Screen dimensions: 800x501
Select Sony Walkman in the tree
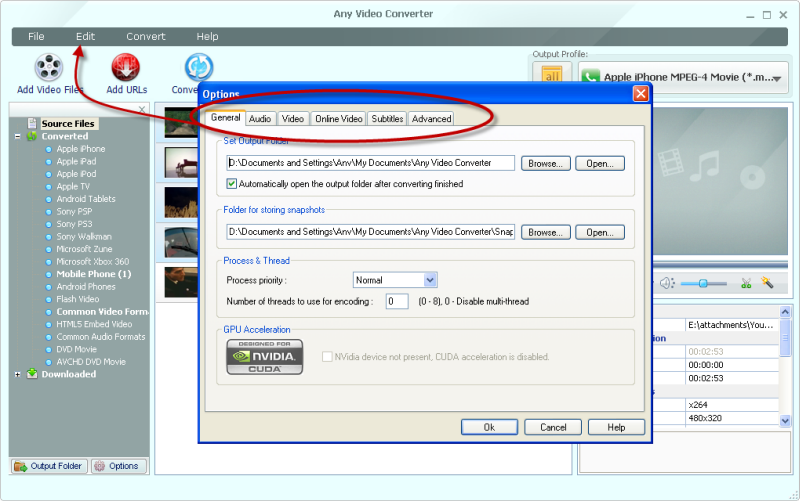tap(84, 236)
